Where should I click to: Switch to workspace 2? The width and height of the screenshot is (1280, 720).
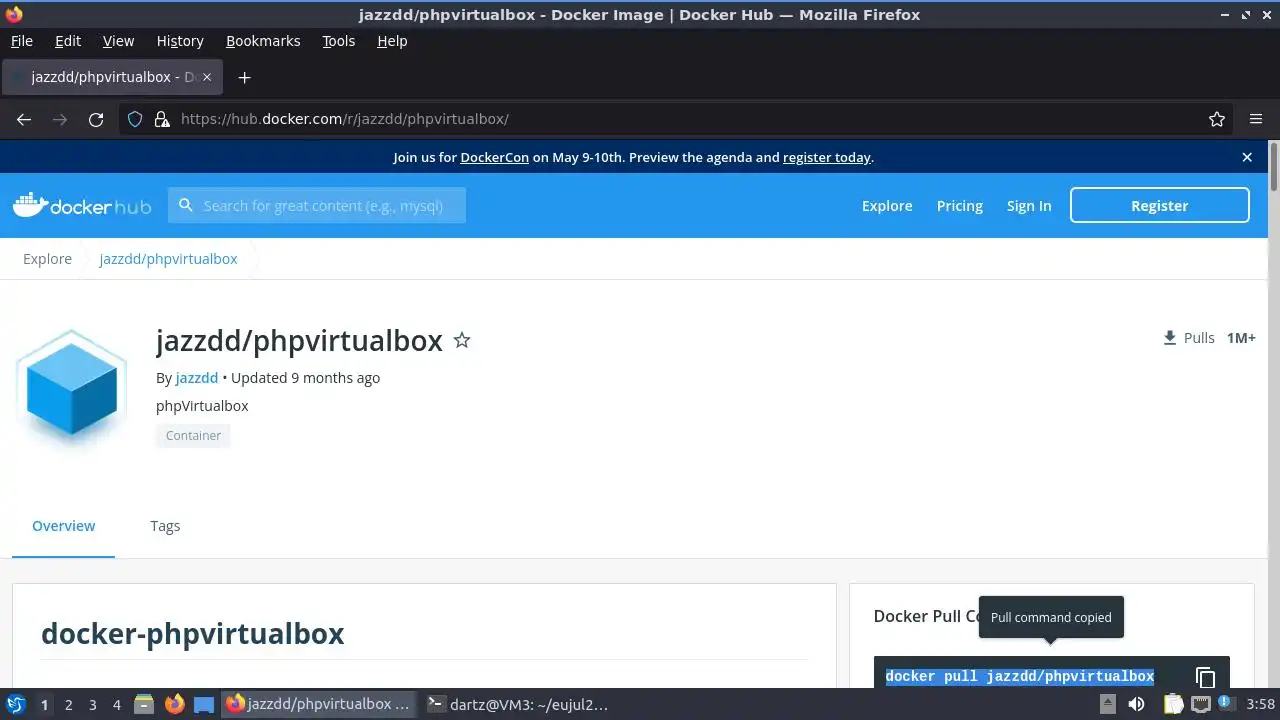(x=68, y=705)
